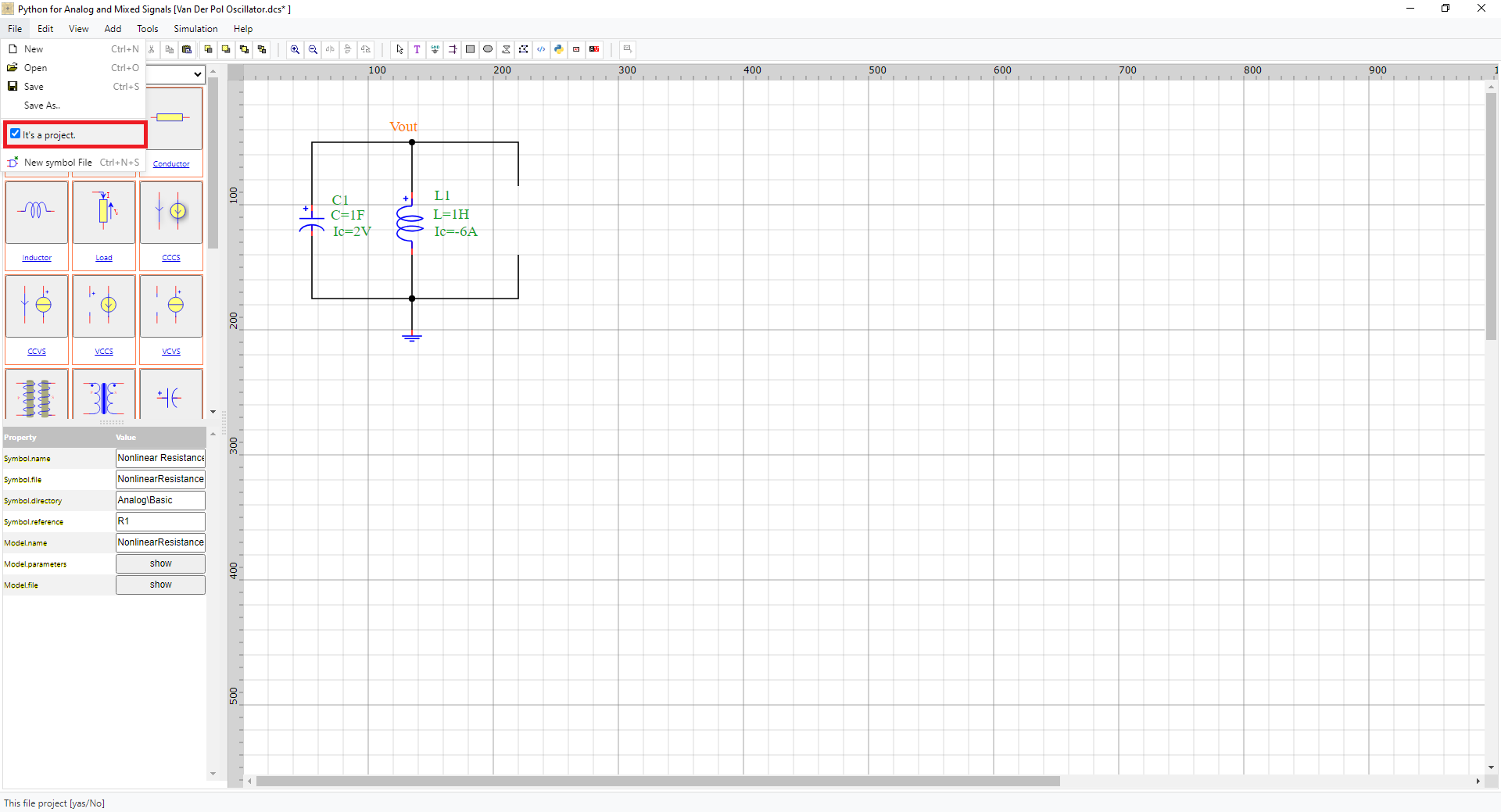This screenshot has height=812, width=1501.
Task: Click the Cut scissors icon
Action: [152, 49]
